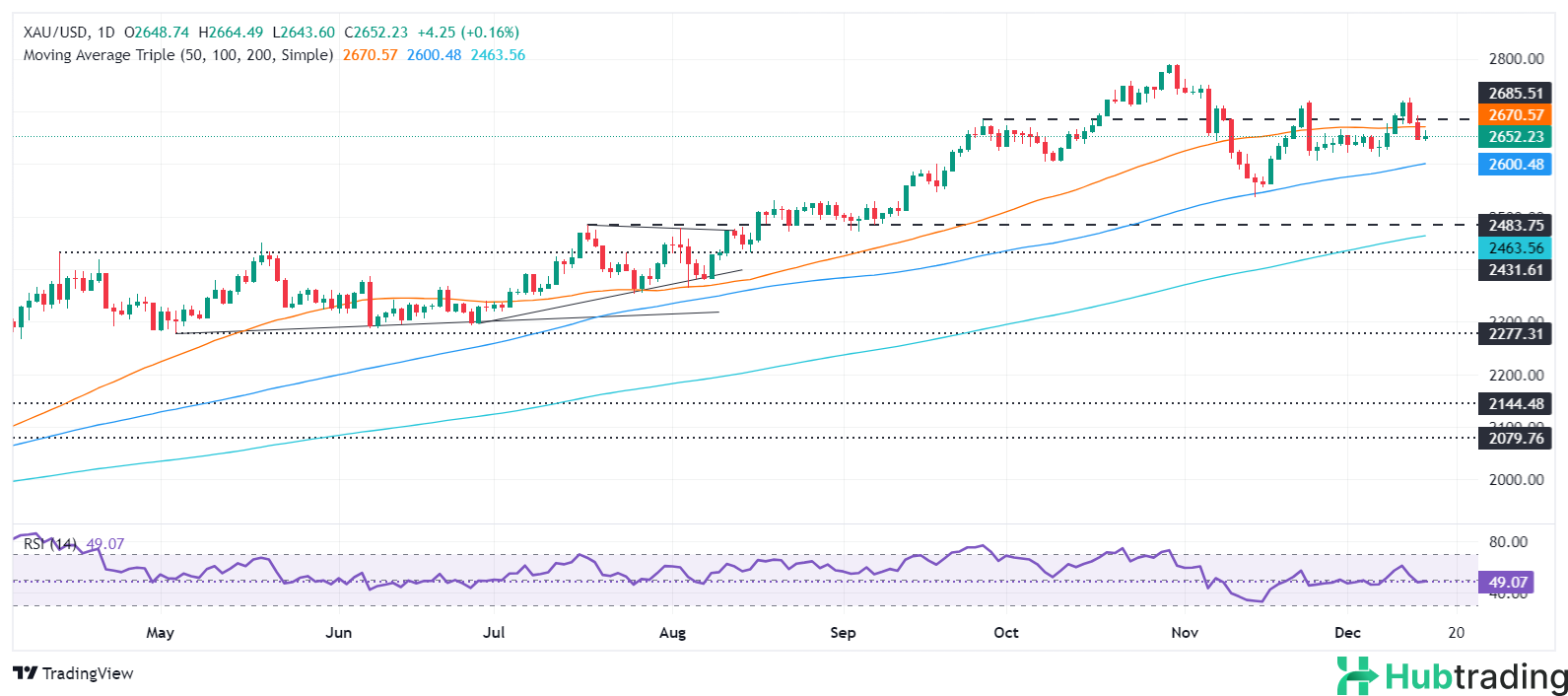
Task: Click the purple RSI 49.07 axis tag
Action: click(1508, 583)
